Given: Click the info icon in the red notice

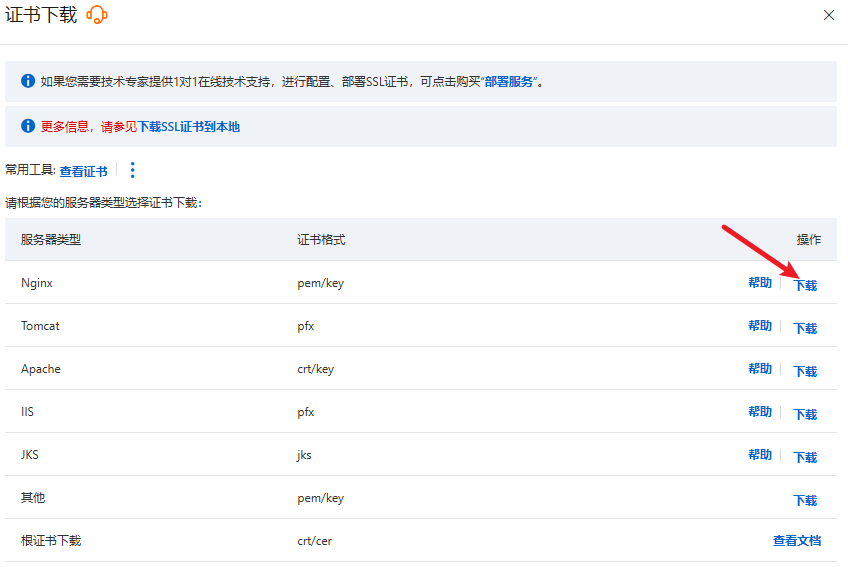Looking at the screenshot, I should 28,126.
